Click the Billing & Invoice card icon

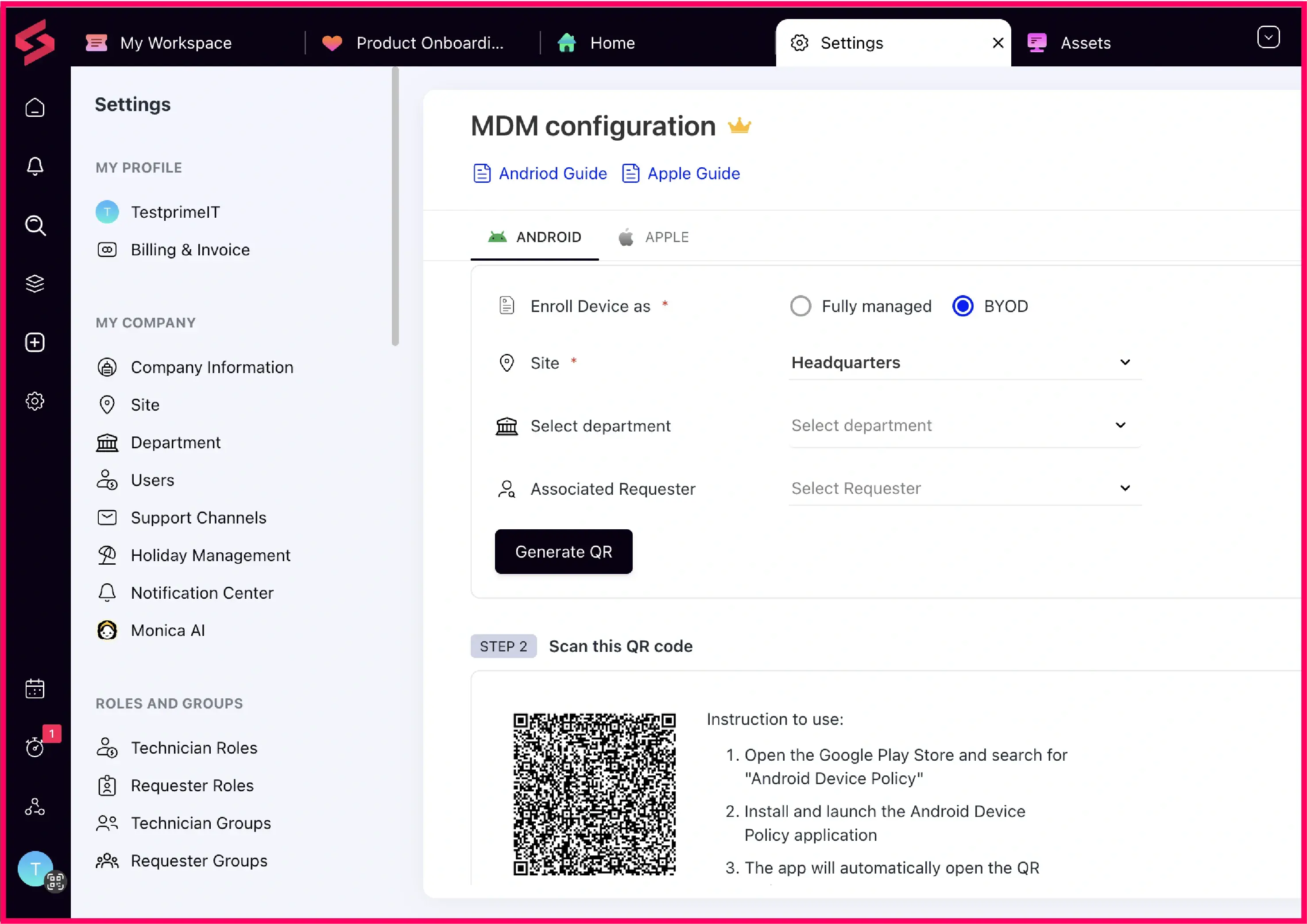[x=107, y=250]
